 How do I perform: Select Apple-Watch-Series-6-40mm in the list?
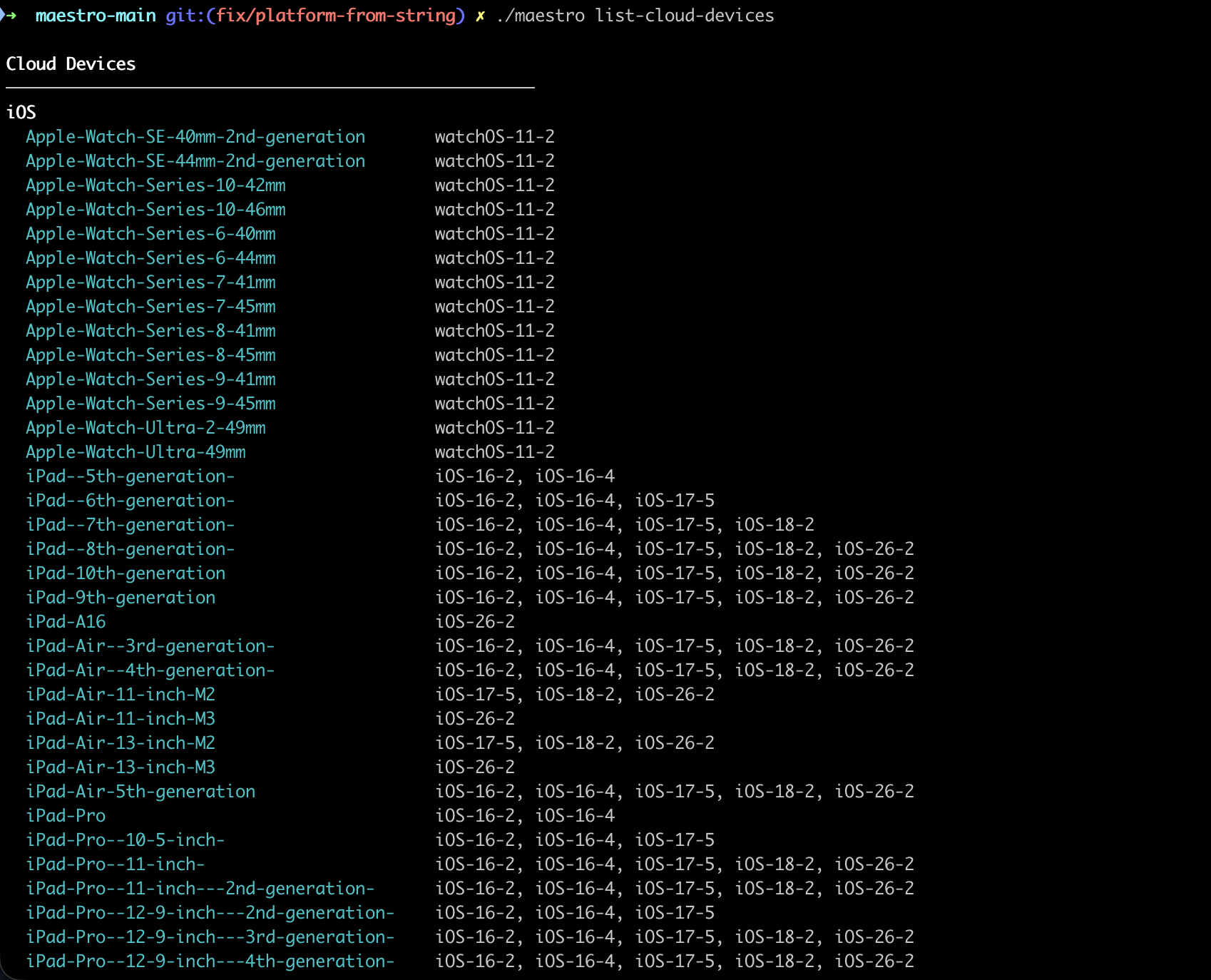150,234
